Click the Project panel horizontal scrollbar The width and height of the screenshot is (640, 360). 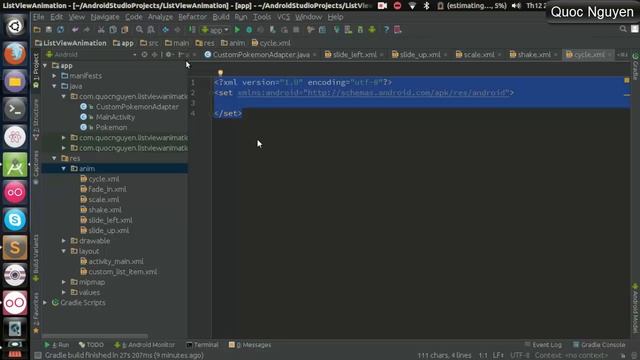click(x=96, y=336)
